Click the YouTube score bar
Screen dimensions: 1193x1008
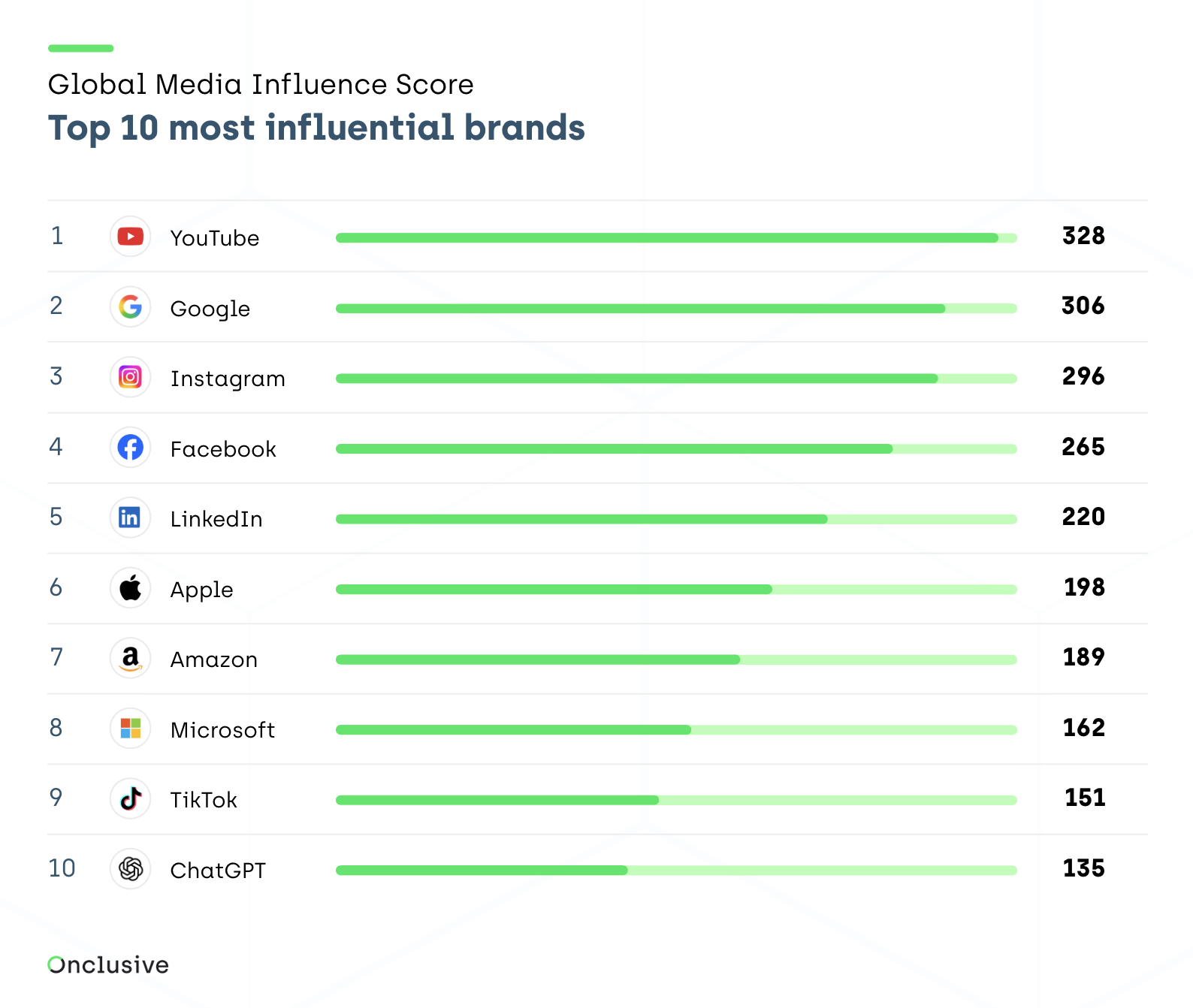676,238
